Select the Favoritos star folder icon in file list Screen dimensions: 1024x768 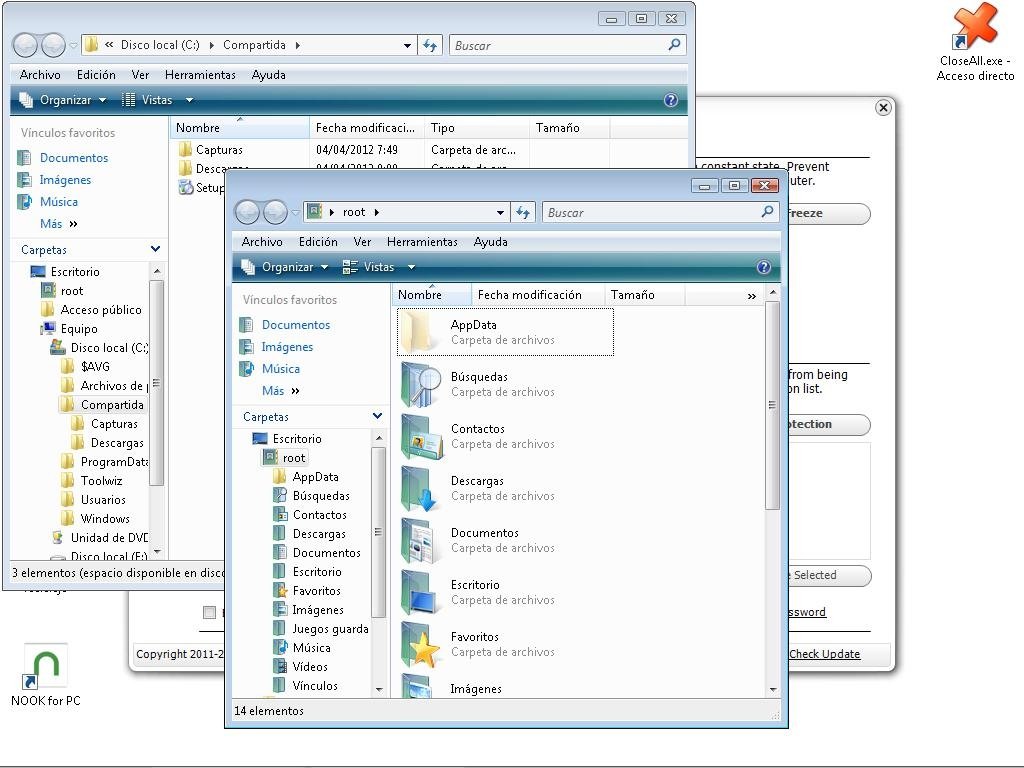[421, 645]
